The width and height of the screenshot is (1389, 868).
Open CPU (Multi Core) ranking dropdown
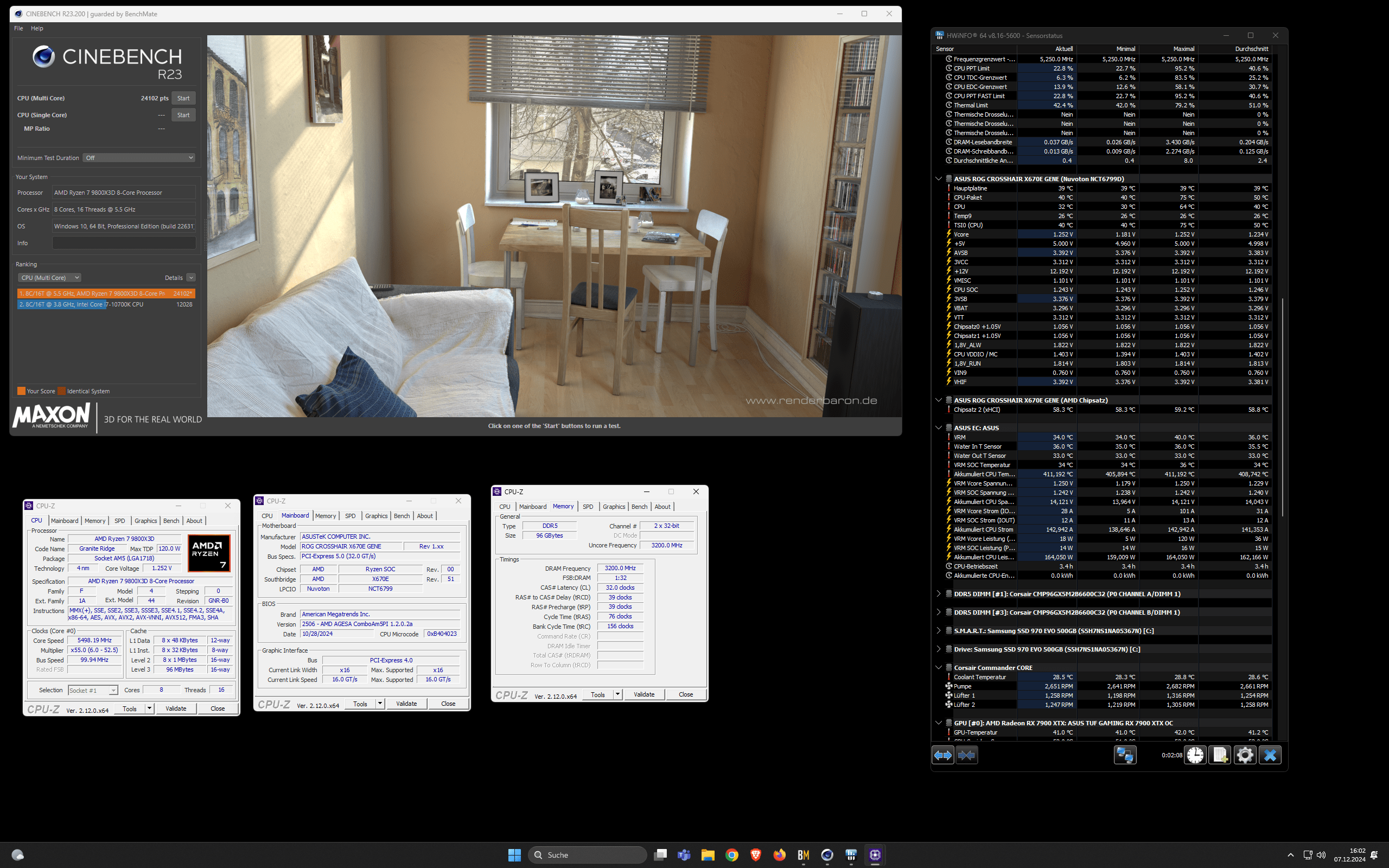click(x=49, y=278)
